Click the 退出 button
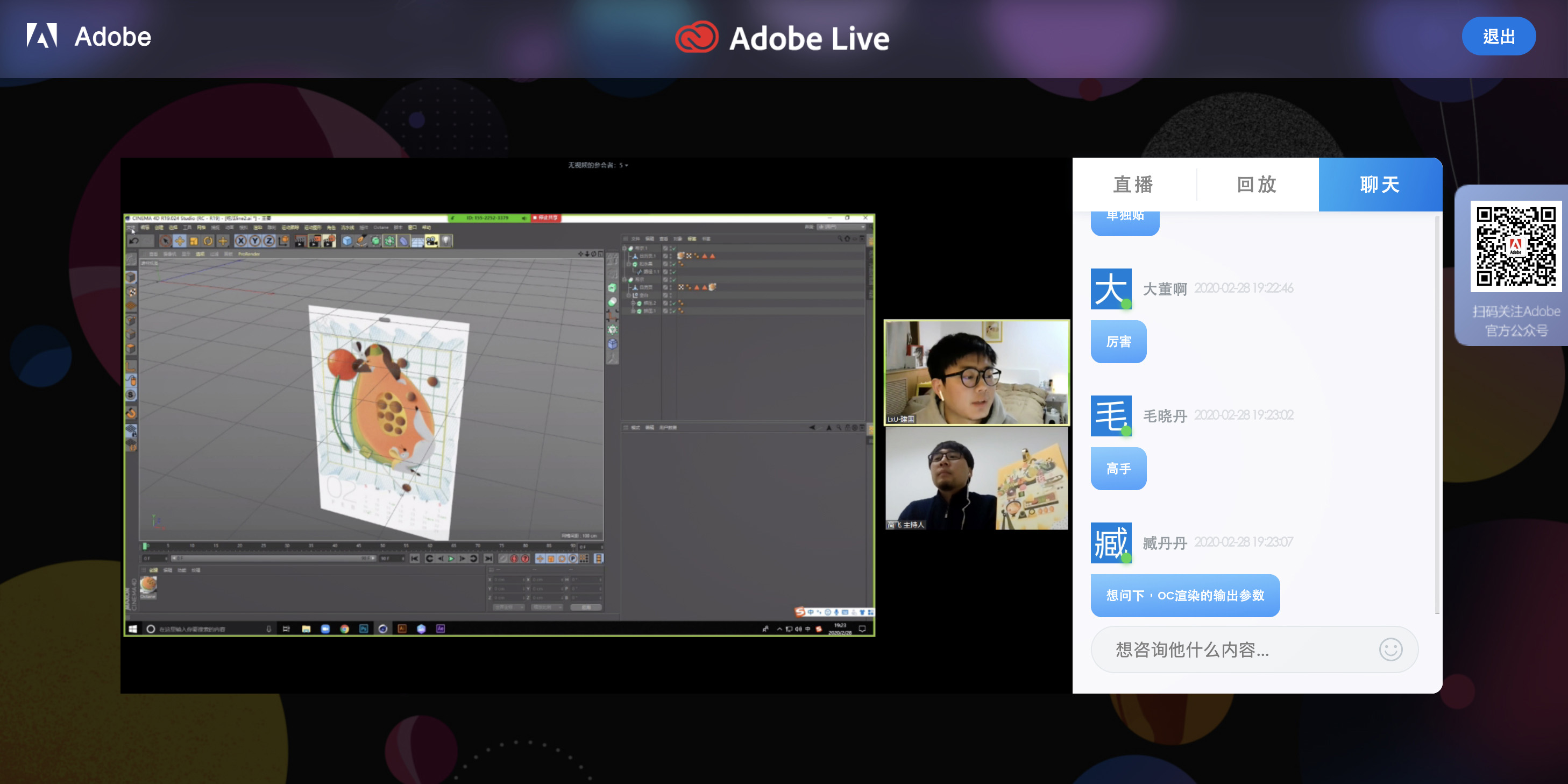The image size is (1568, 784). (1498, 37)
